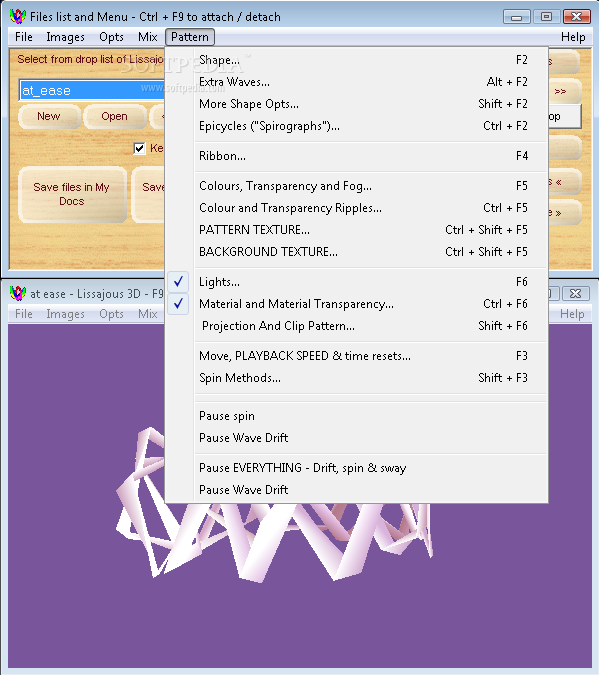Open Images menu in Lissajous 3D window
Screen dimensions: 599x675
[x=65, y=314]
